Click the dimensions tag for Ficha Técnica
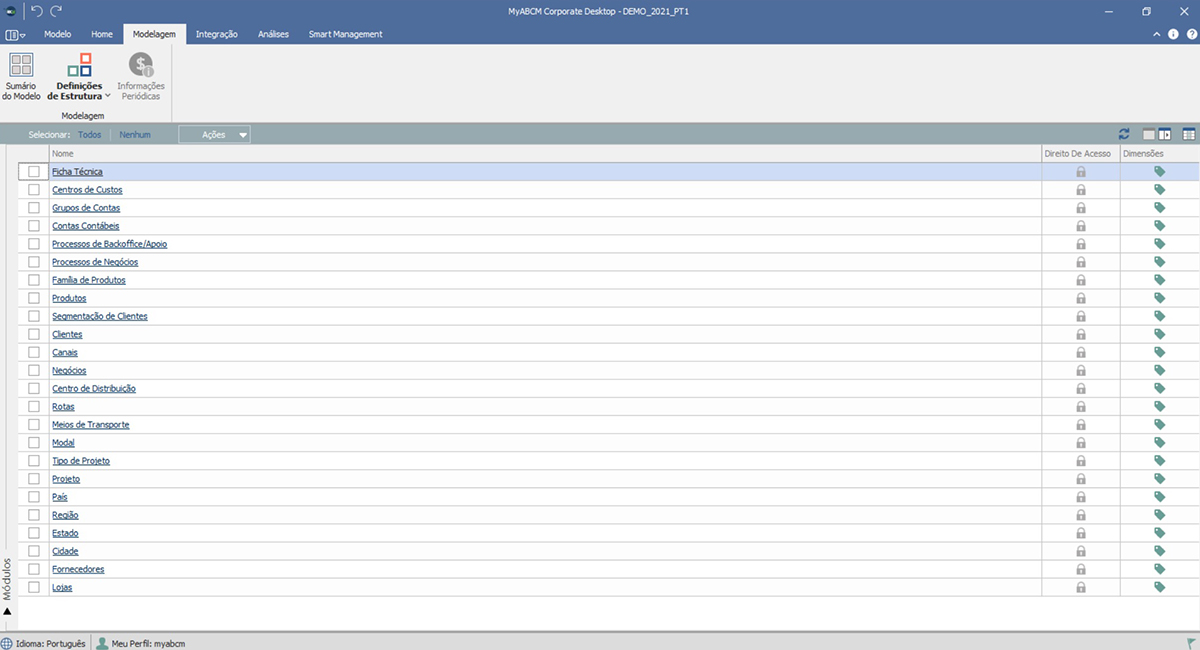The height and width of the screenshot is (650, 1200). click(1160, 172)
